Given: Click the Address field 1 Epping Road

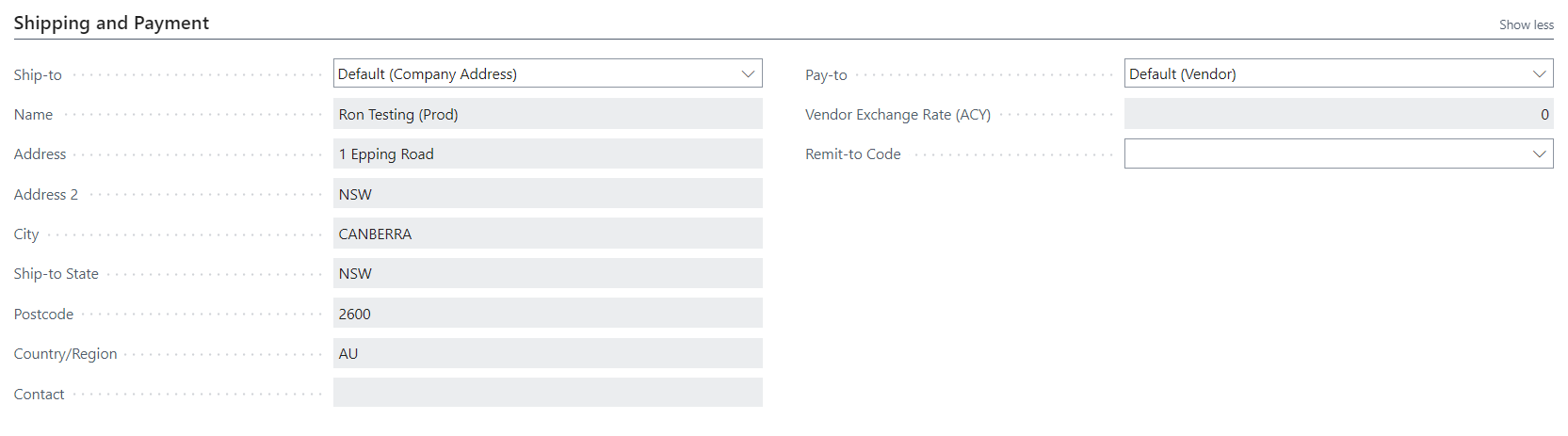Looking at the screenshot, I should click(x=548, y=153).
